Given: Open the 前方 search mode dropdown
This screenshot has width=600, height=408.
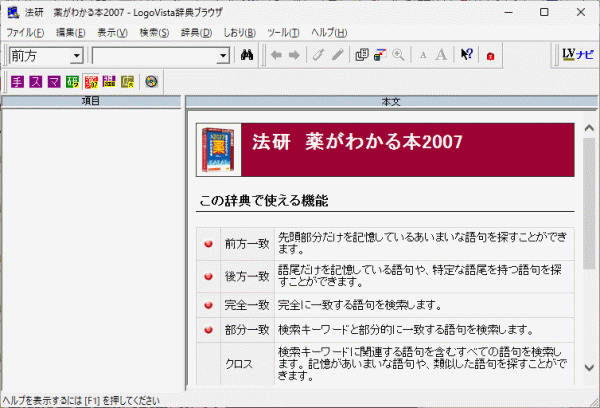Looking at the screenshot, I should [x=77, y=56].
